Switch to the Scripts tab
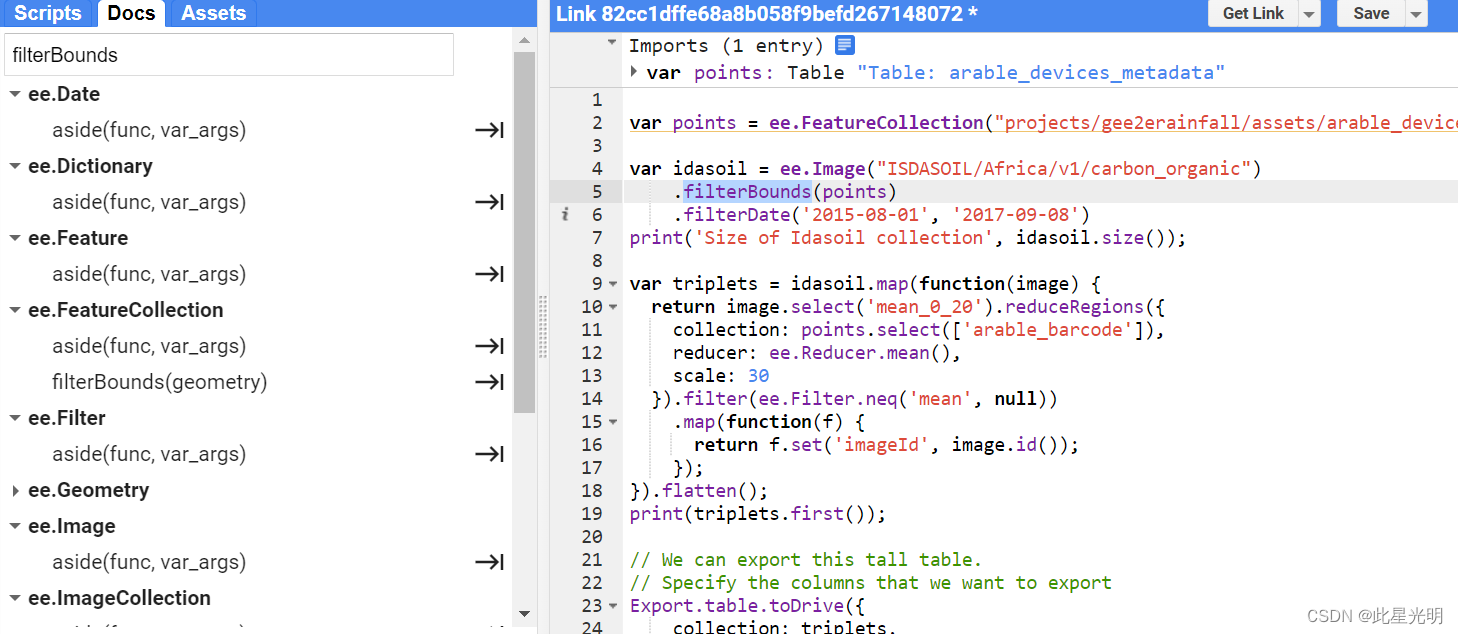The height and width of the screenshot is (634, 1458). click(48, 13)
